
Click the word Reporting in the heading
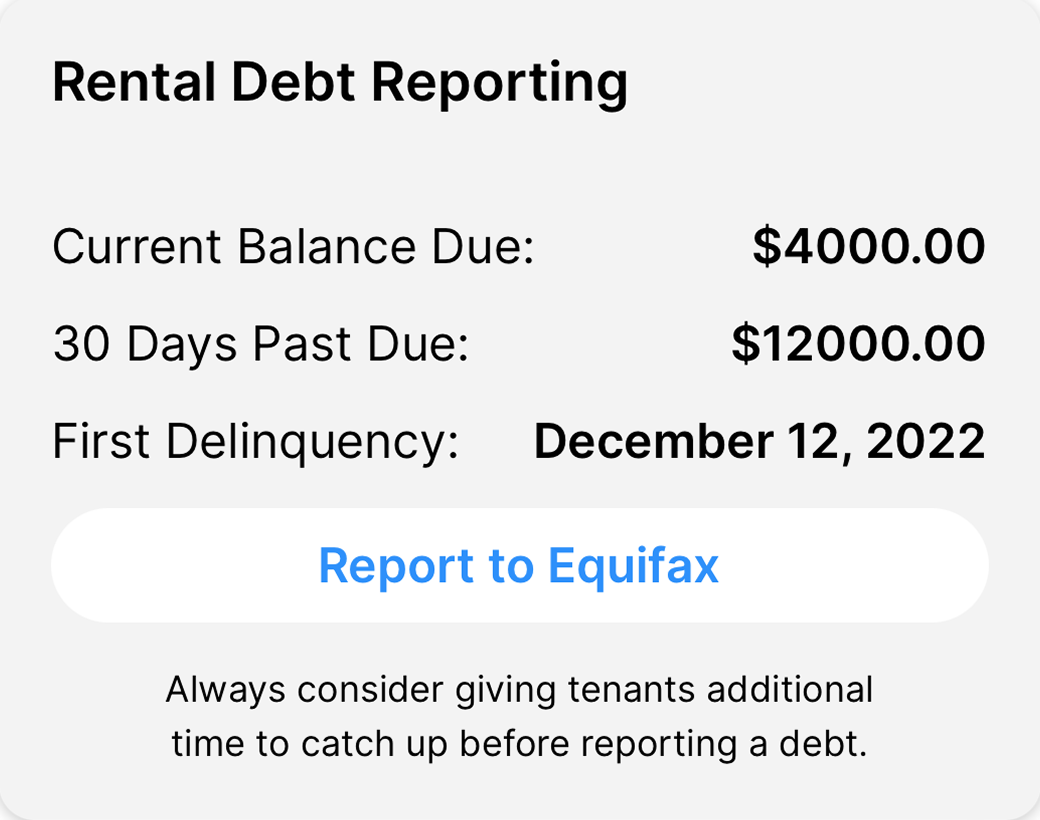coord(500,82)
